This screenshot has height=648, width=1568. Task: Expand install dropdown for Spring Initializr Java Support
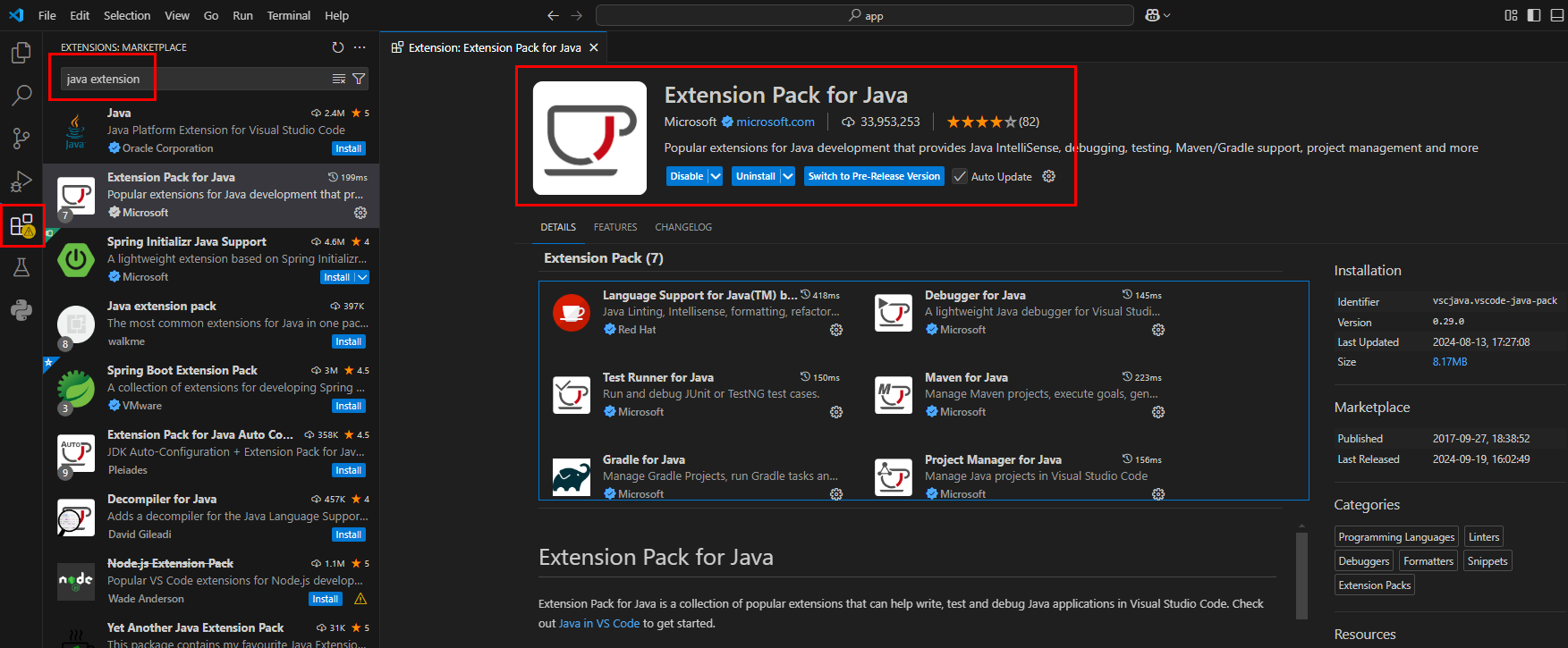coord(362,277)
